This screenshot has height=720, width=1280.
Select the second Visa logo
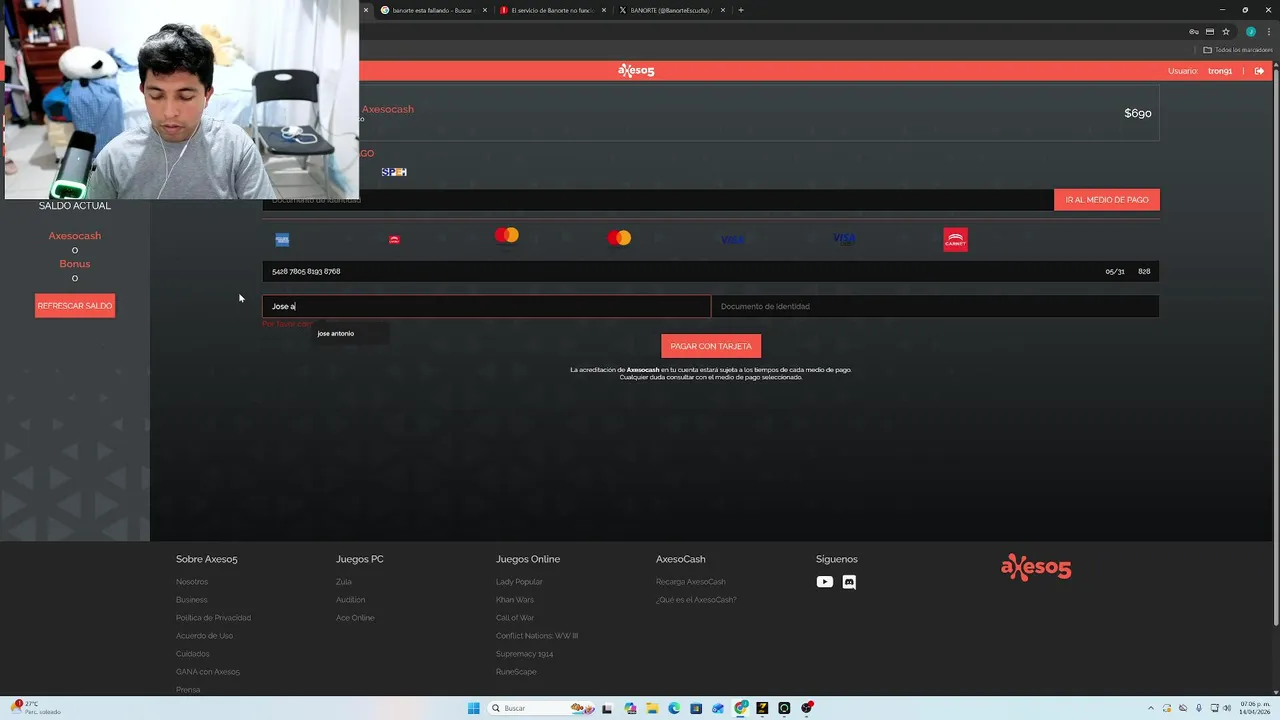844,239
